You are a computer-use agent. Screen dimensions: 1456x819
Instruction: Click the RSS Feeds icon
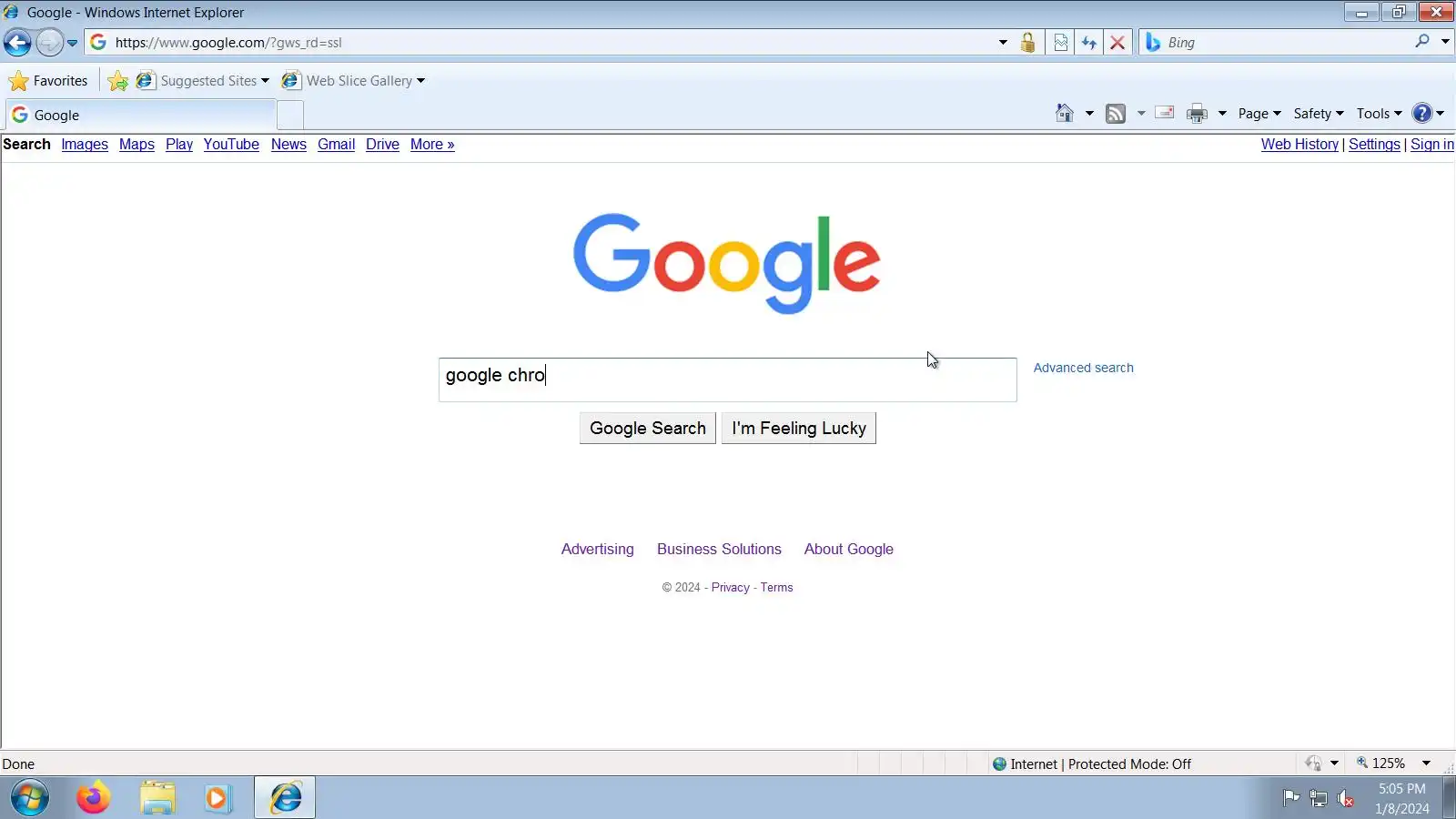(x=1116, y=114)
